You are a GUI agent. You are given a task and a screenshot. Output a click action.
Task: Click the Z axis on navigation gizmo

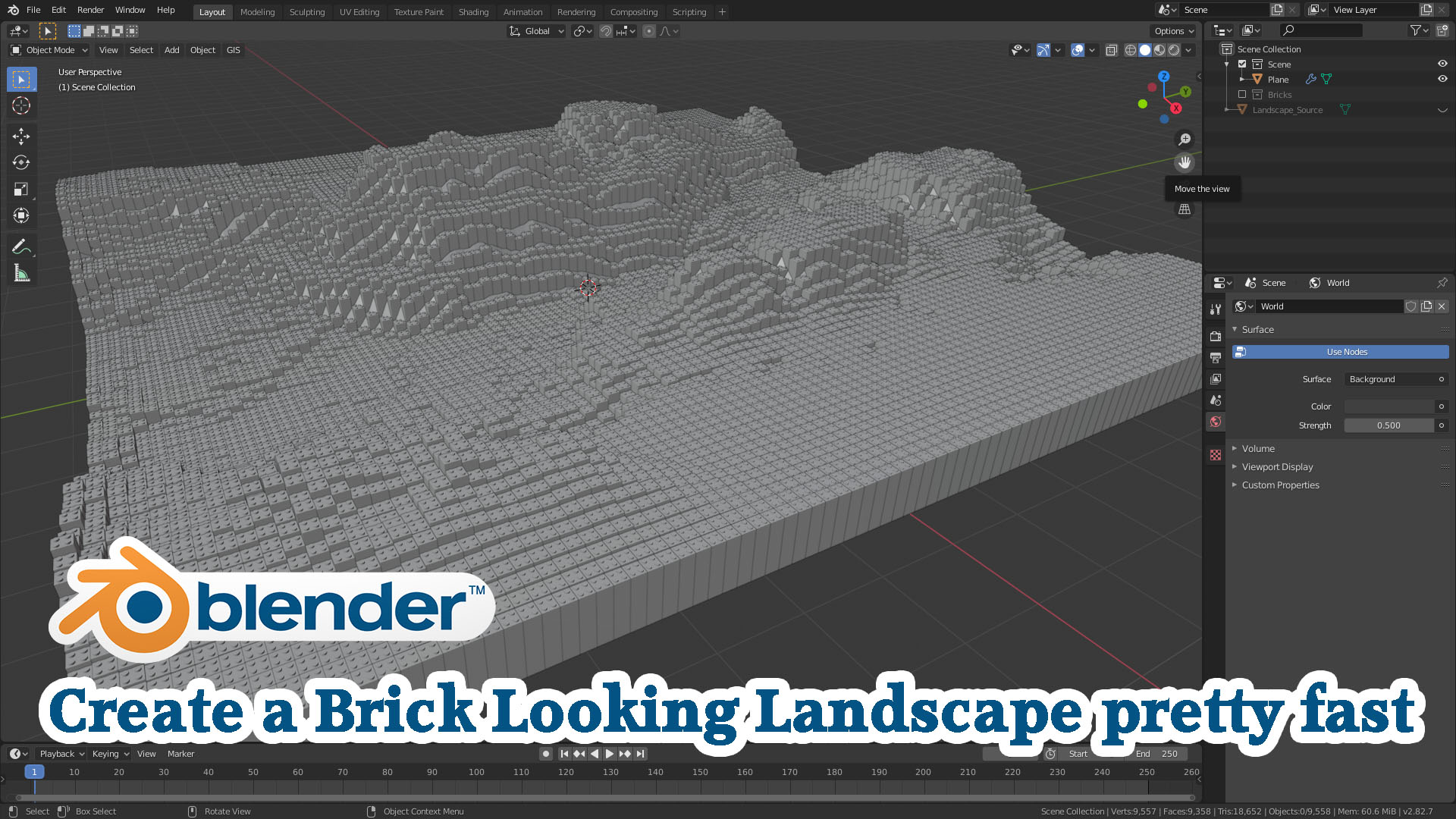pyautogui.click(x=1163, y=77)
